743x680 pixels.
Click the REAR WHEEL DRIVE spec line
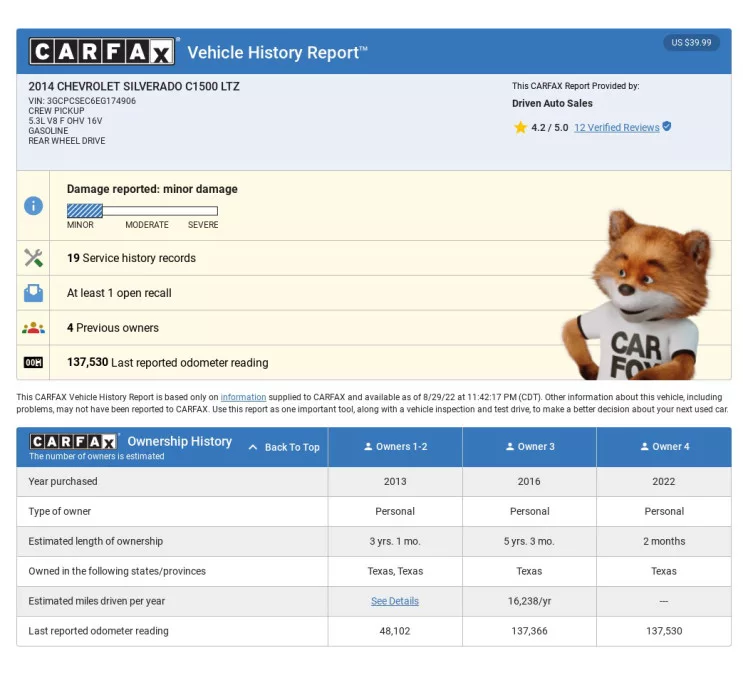tap(67, 141)
